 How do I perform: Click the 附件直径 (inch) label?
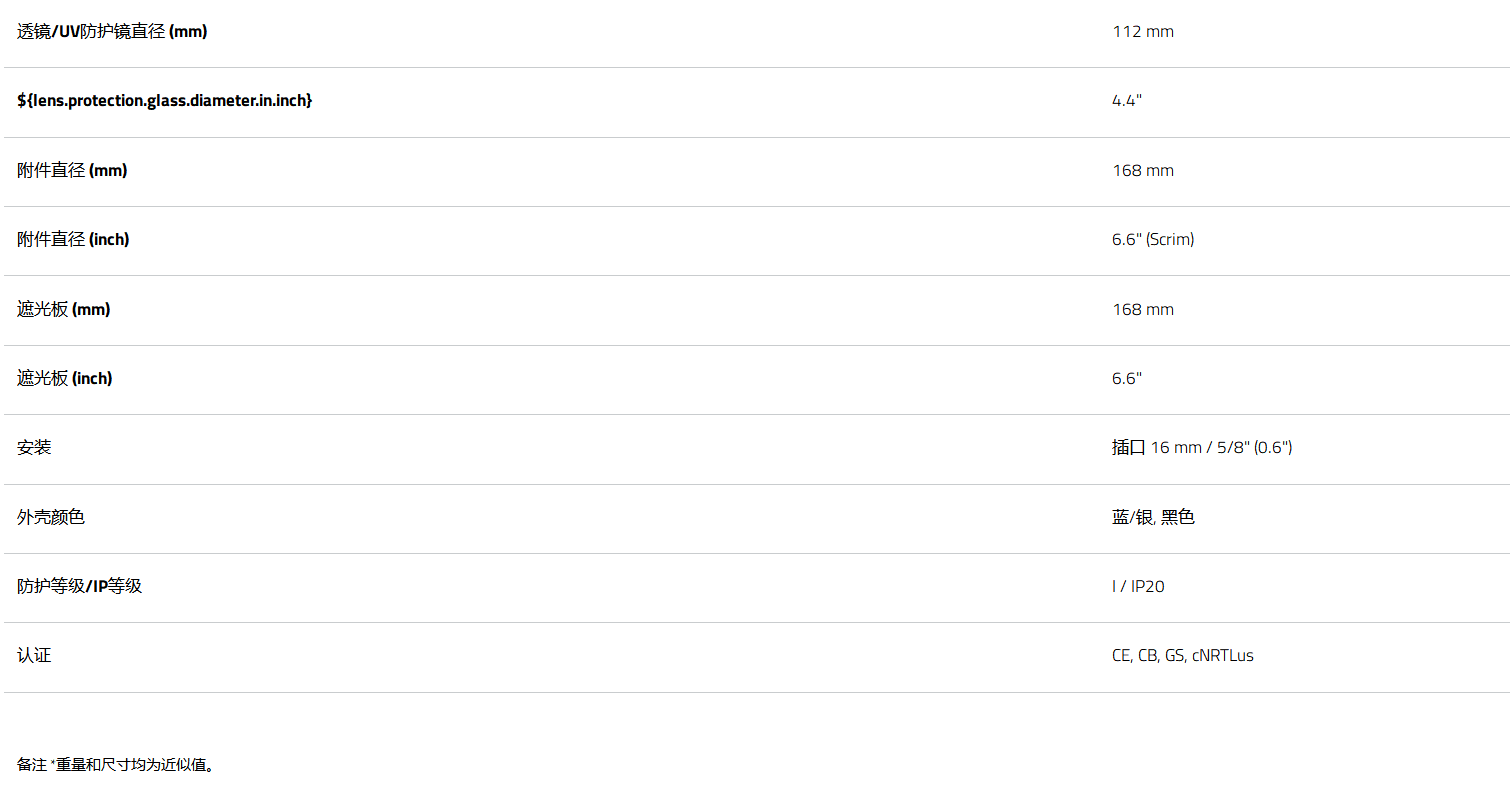click(x=73, y=240)
